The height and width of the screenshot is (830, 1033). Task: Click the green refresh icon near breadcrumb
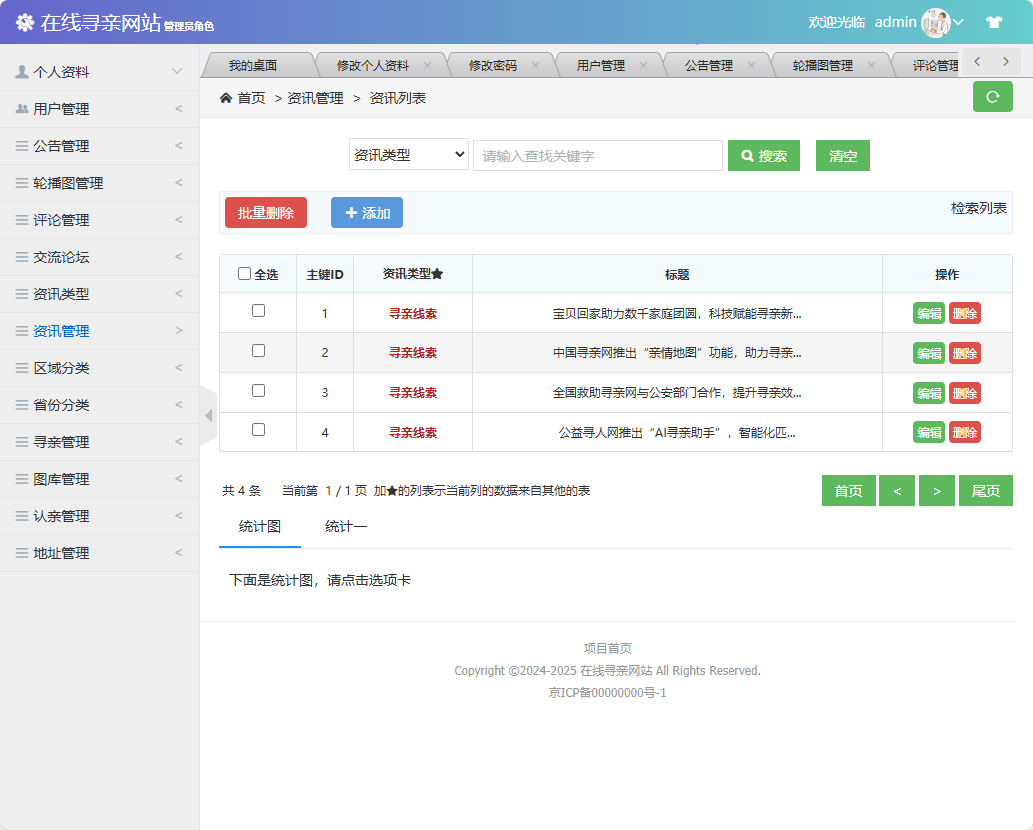[992, 97]
